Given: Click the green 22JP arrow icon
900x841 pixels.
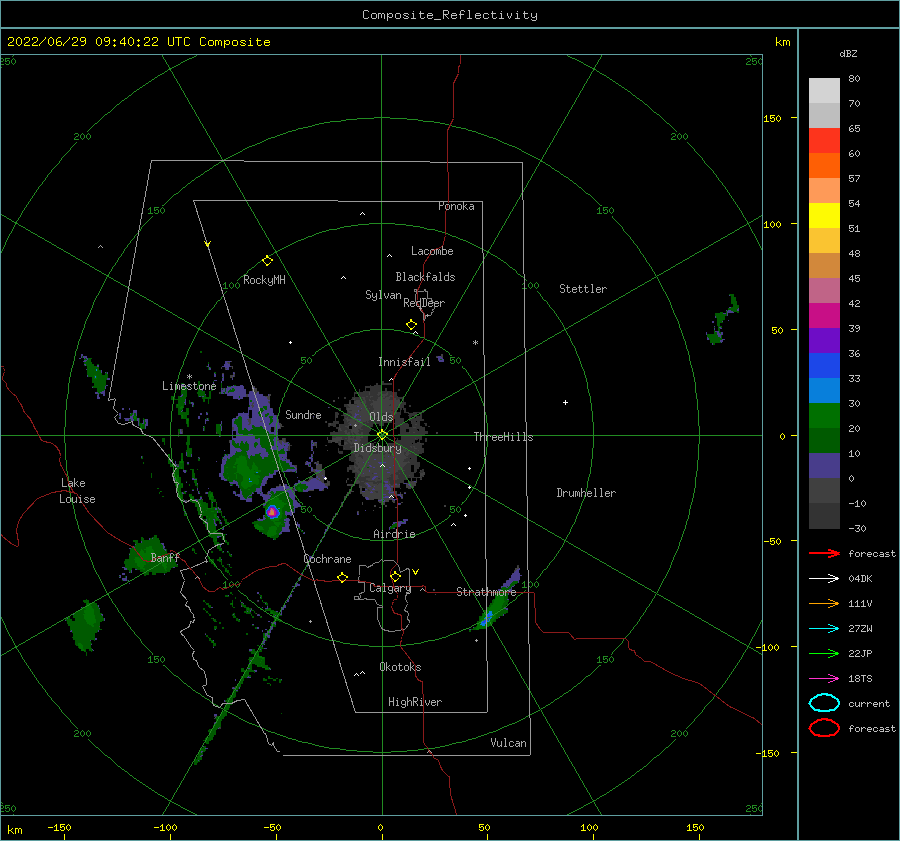Looking at the screenshot, I should pyautogui.click(x=824, y=653).
